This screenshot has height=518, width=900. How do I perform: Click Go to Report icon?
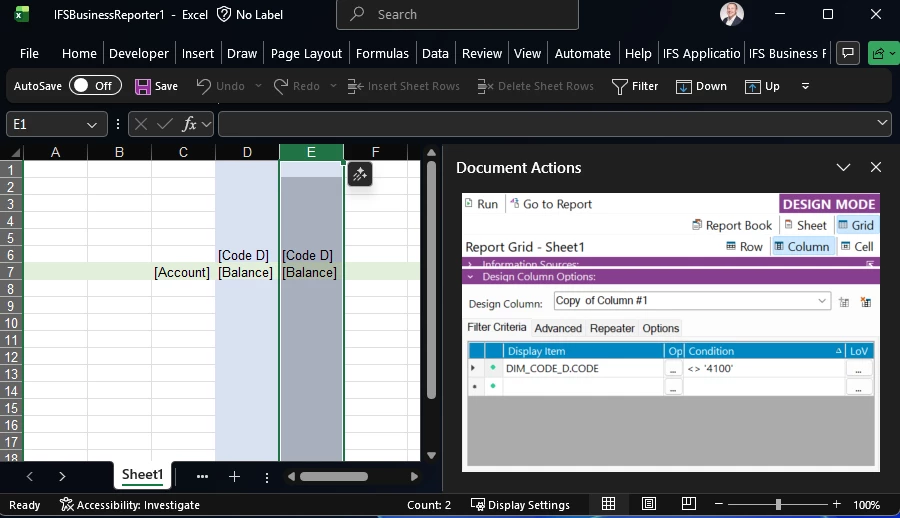point(514,204)
